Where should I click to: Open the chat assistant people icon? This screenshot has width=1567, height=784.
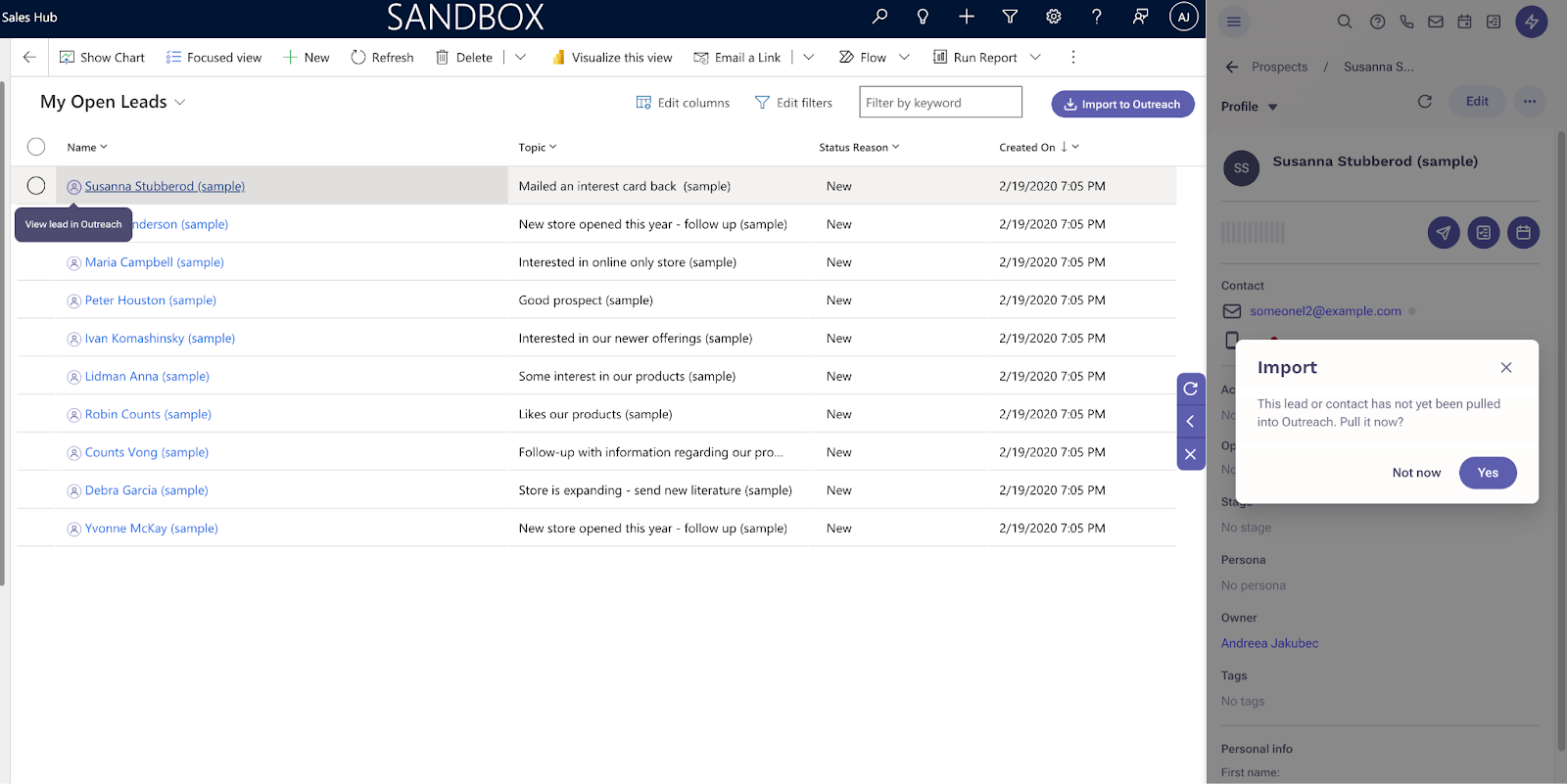click(x=1141, y=17)
